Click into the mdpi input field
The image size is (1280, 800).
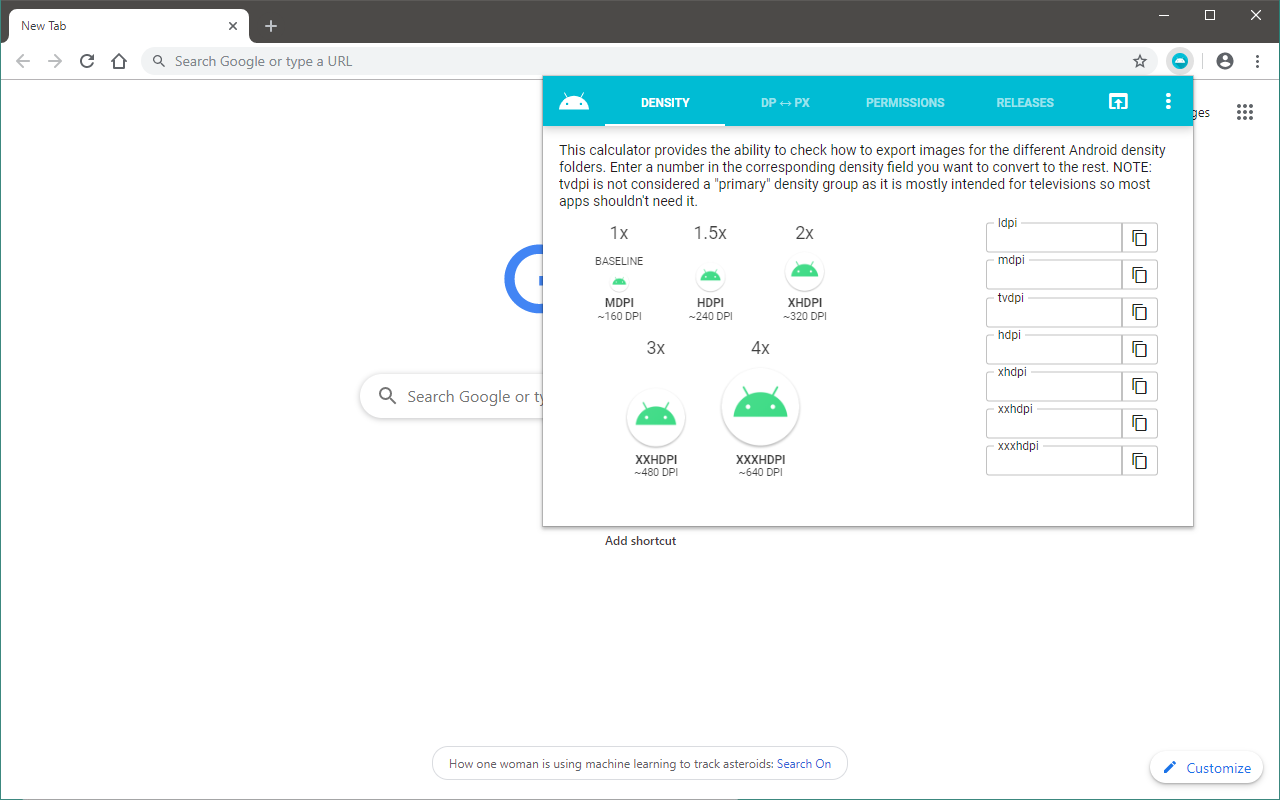coord(1054,275)
